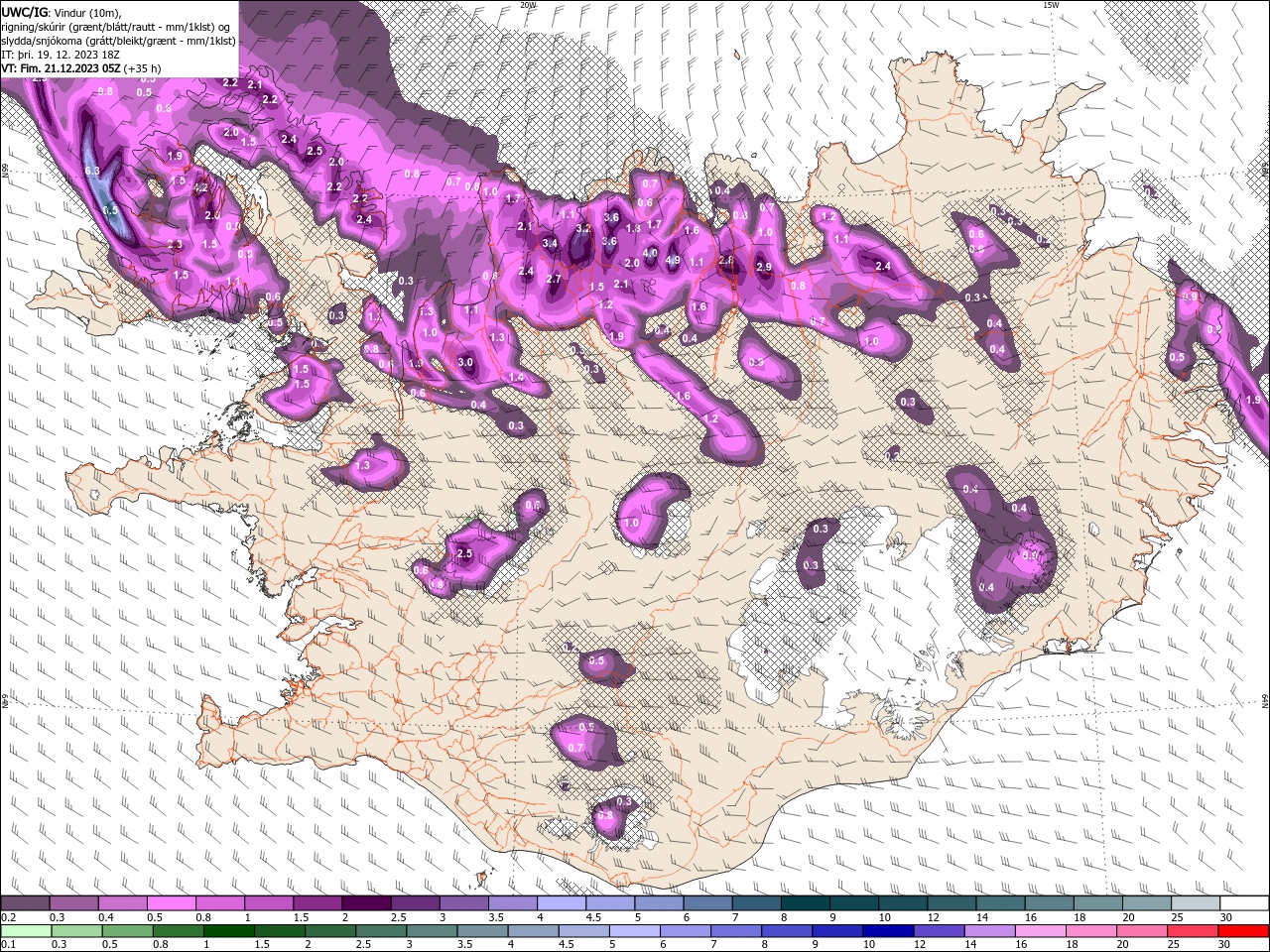Click the '25' label in the snow legend row
The width and height of the screenshot is (1270, 952).
(1177, 917)
